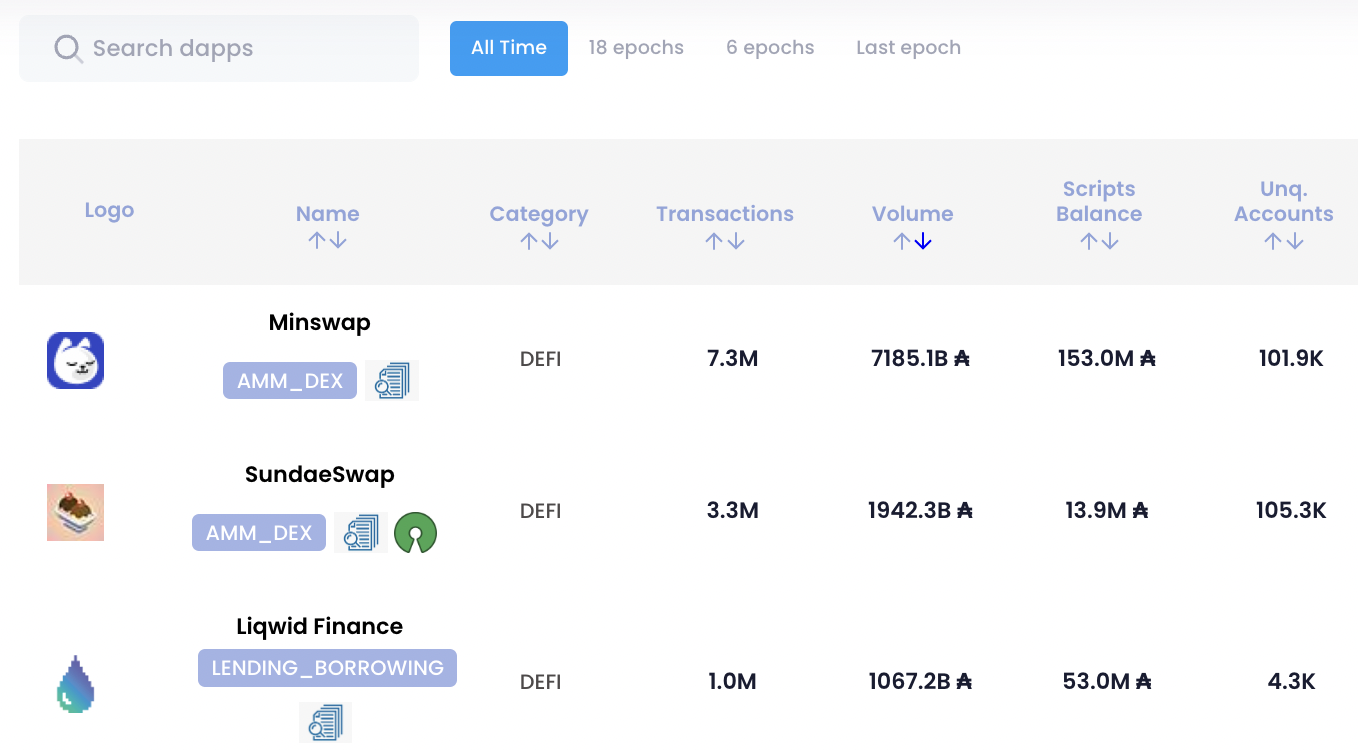Open Liqwid Finance's smart contract scripts icon
1358x750 pixels.
pos(324,722)
